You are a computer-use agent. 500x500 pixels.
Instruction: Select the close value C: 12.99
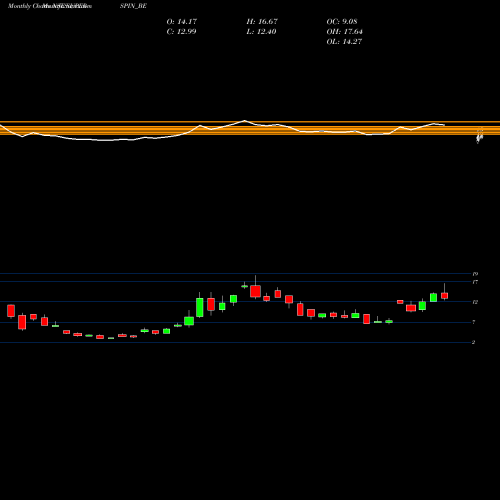click(181, 31)
